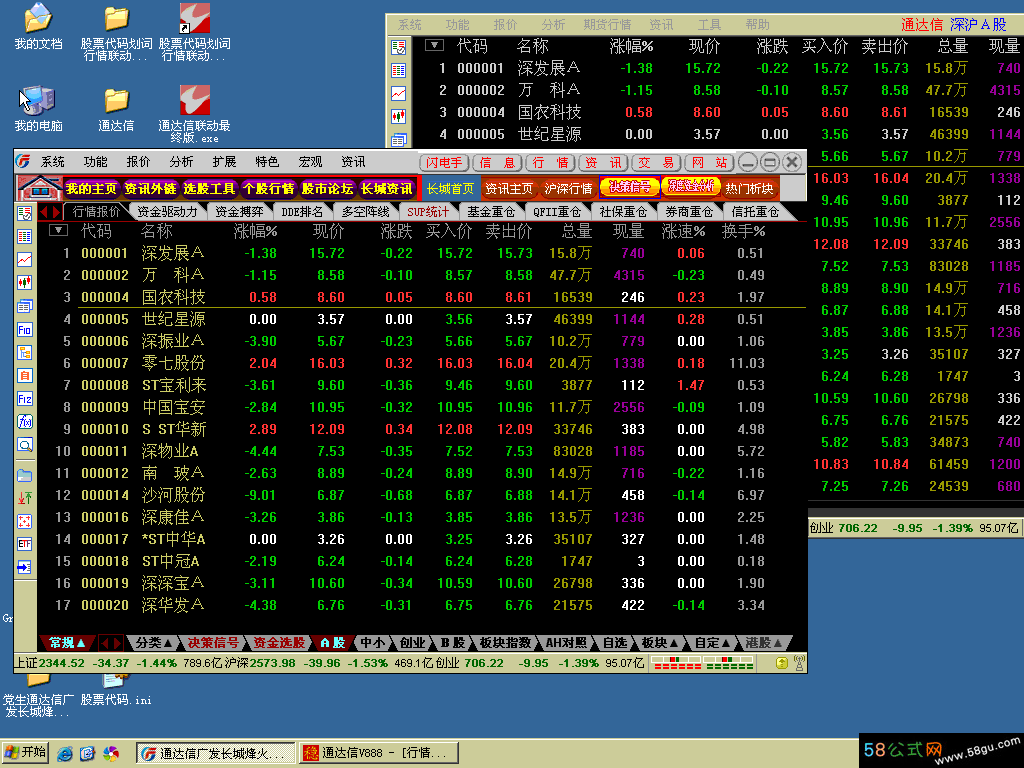The width and height of the screenshot is (1024, 768).
Task: Switch to the SUP统计 tab
Action: pyautogui.click(x=428, y=212)
